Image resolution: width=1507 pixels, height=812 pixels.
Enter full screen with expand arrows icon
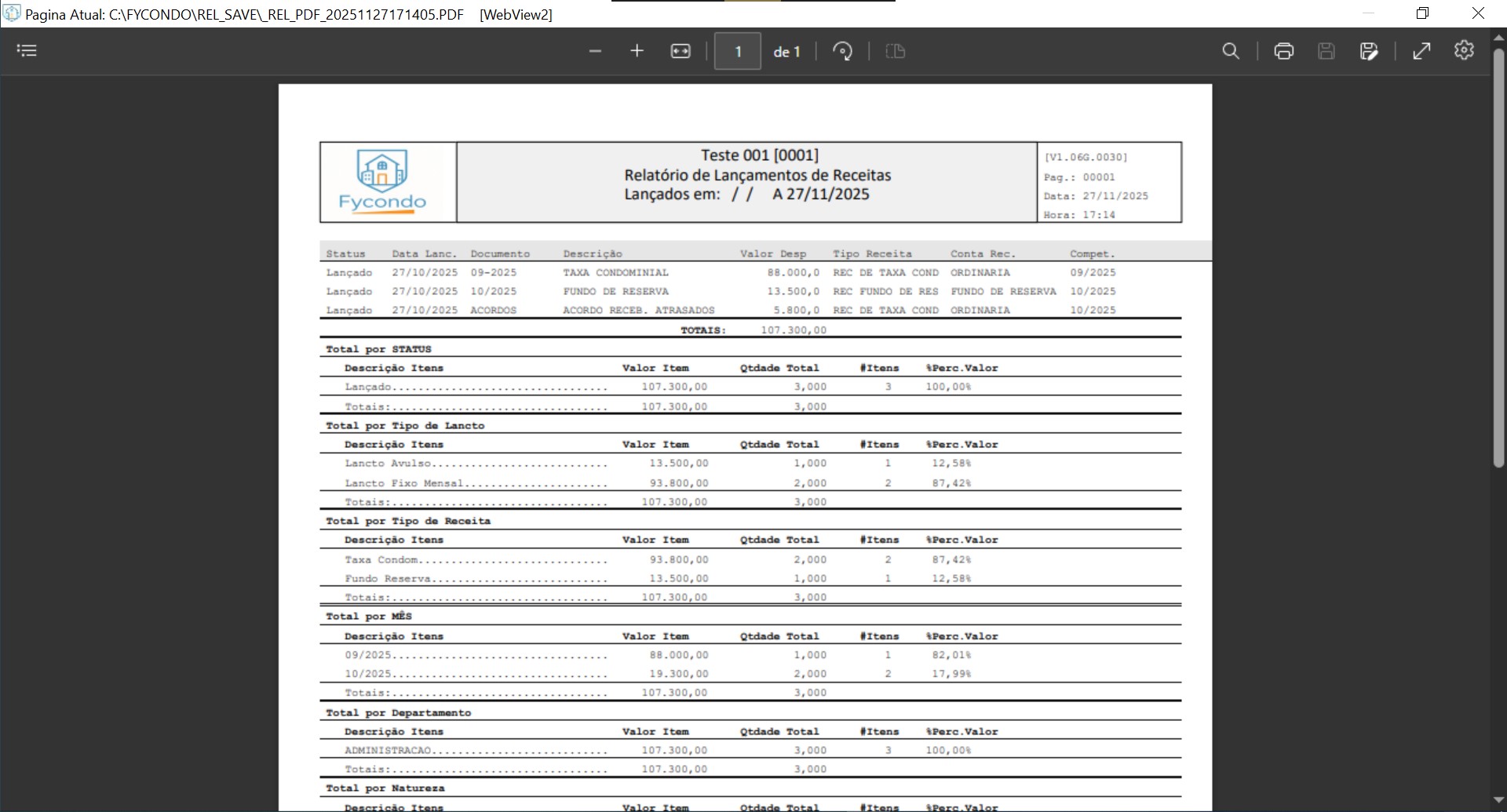1421,52
